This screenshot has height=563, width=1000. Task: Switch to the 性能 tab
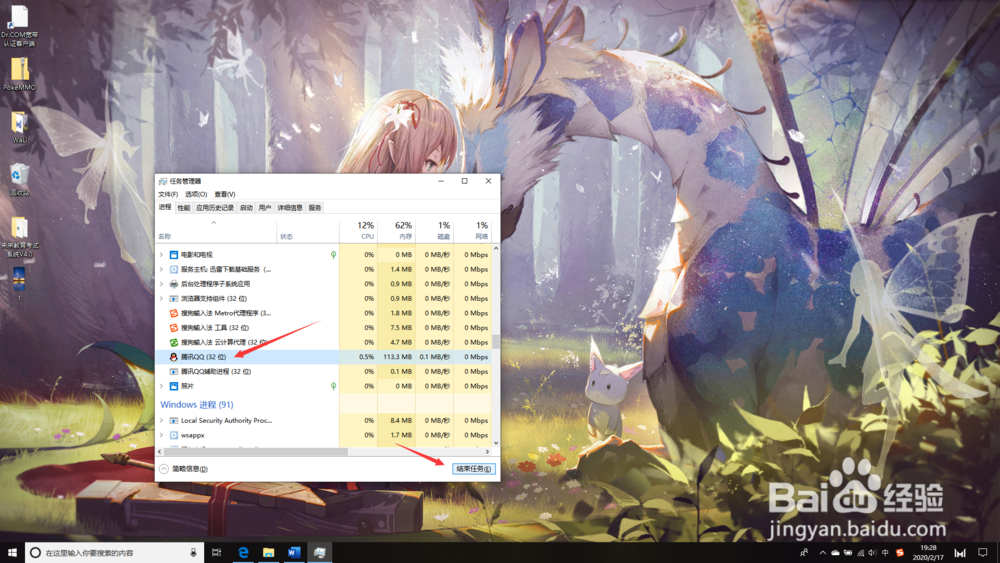(184, 208)
